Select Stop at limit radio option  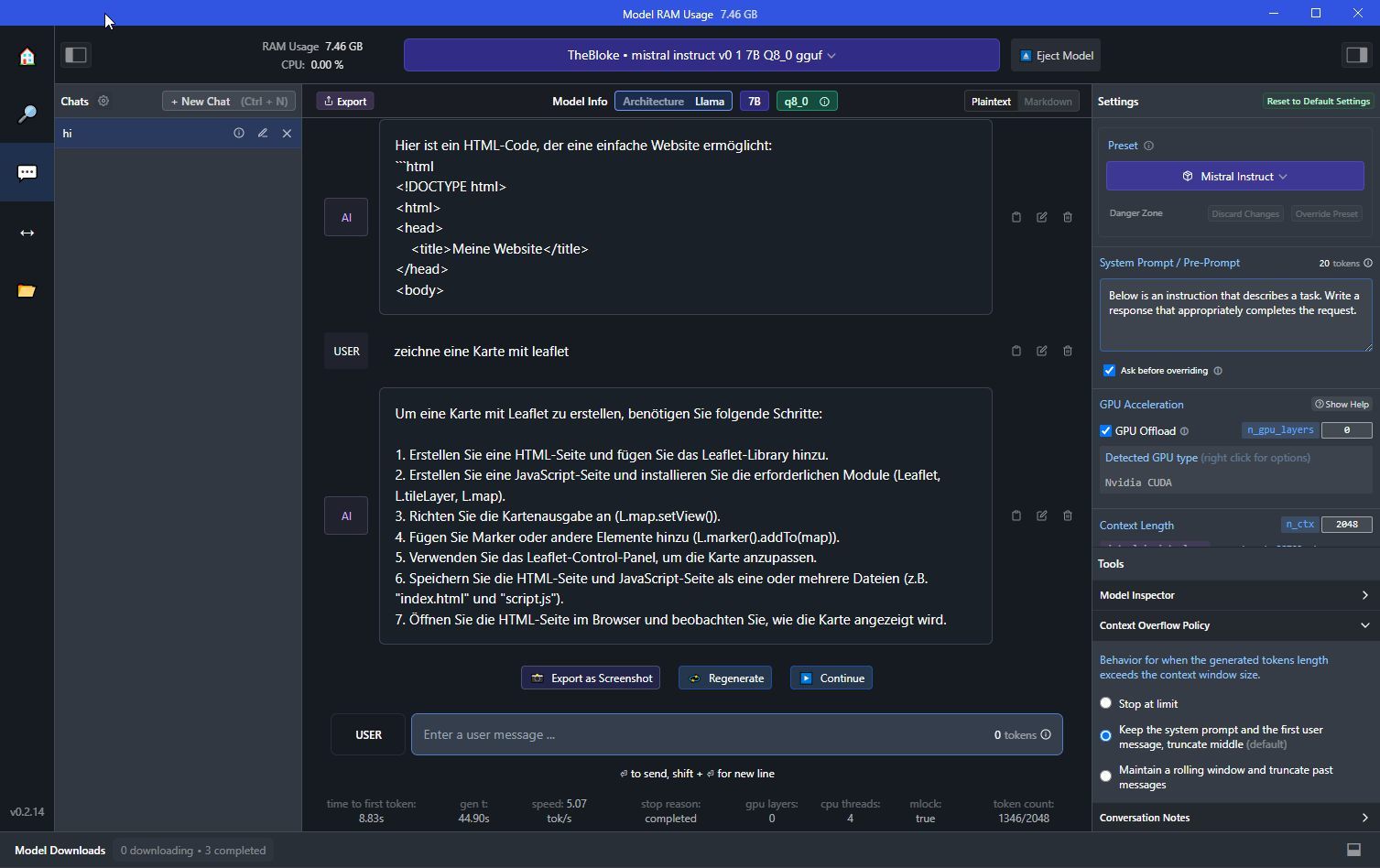click(x=1106, y=703)
